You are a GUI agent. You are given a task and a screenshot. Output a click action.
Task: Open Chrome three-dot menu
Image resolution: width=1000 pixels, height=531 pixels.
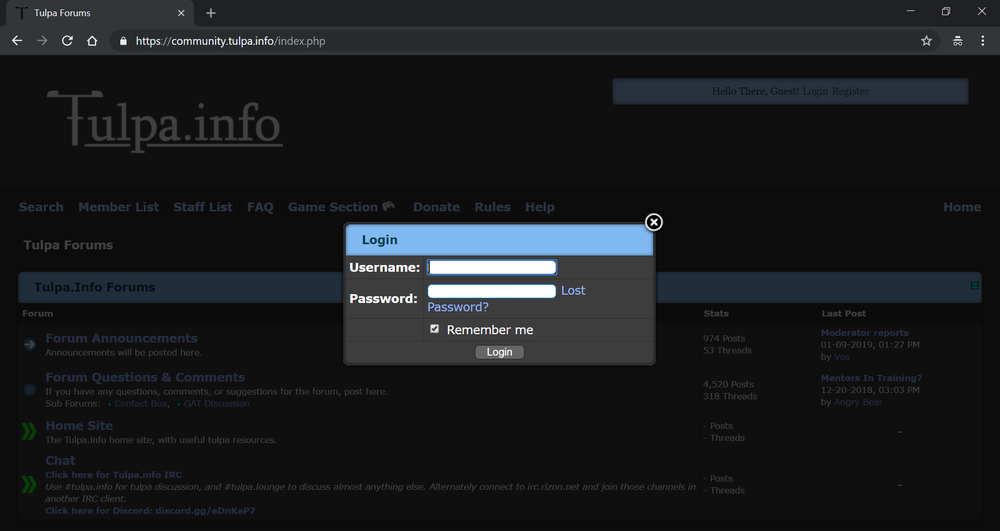pos(982,41)
